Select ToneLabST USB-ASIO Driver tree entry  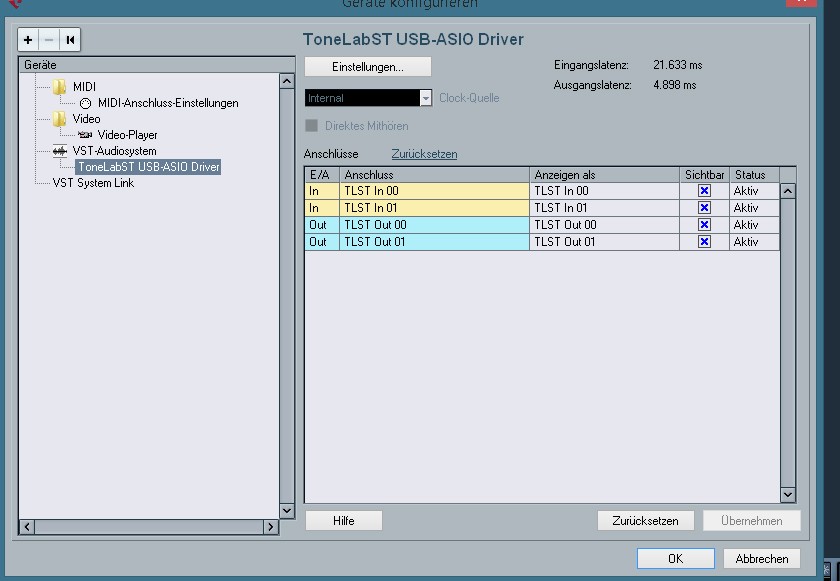pos(148,167)
